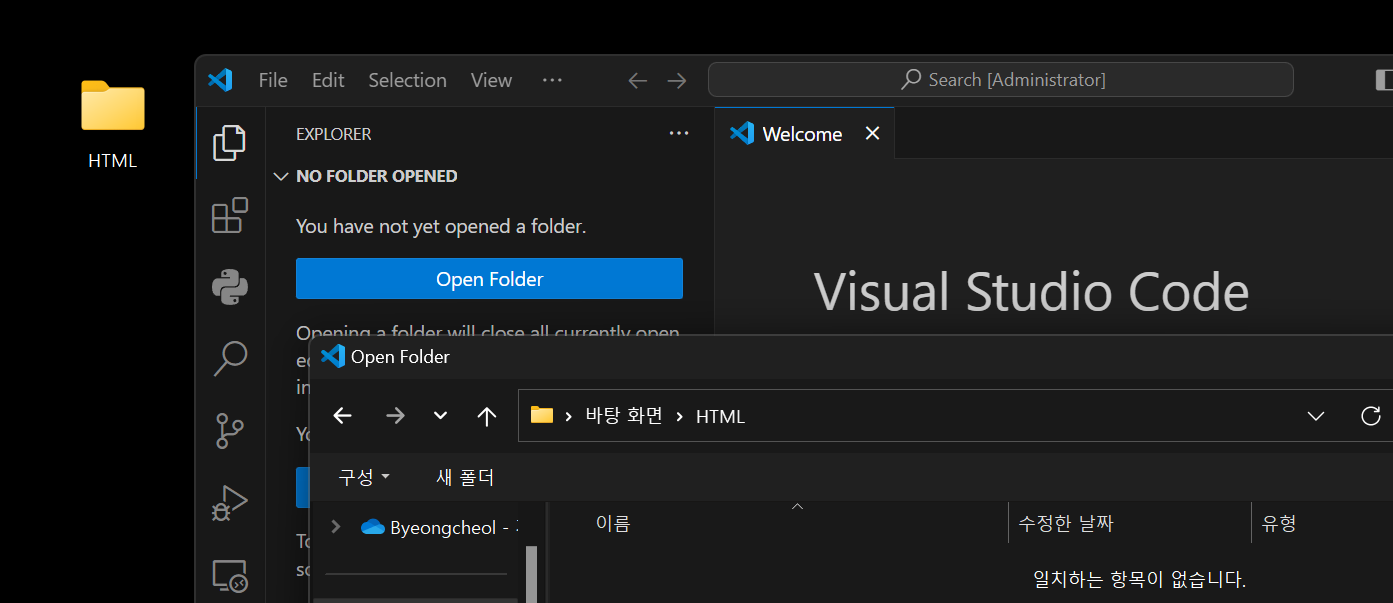Select the Welcome tab
The image size is (1393, 603).
pyautogui.click(x=802, y=134)
